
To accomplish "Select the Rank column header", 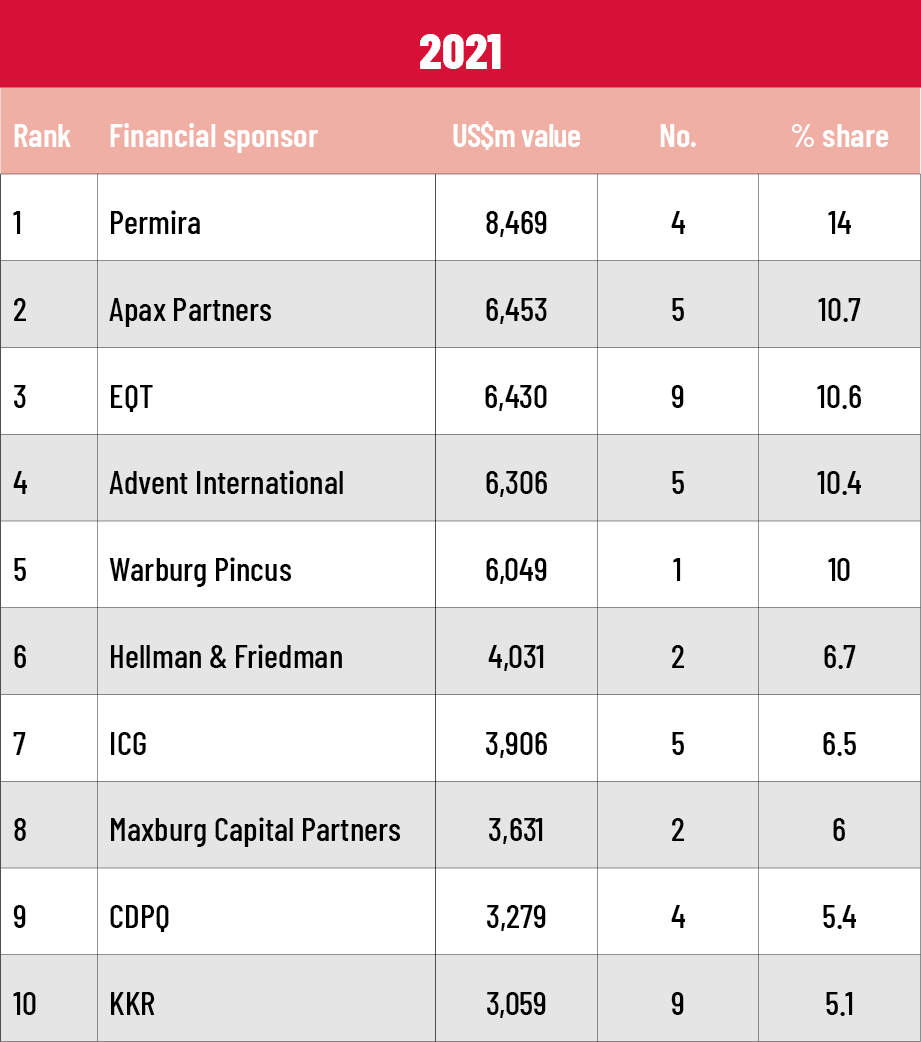I will pyautogui.click(x=42, y=136).
